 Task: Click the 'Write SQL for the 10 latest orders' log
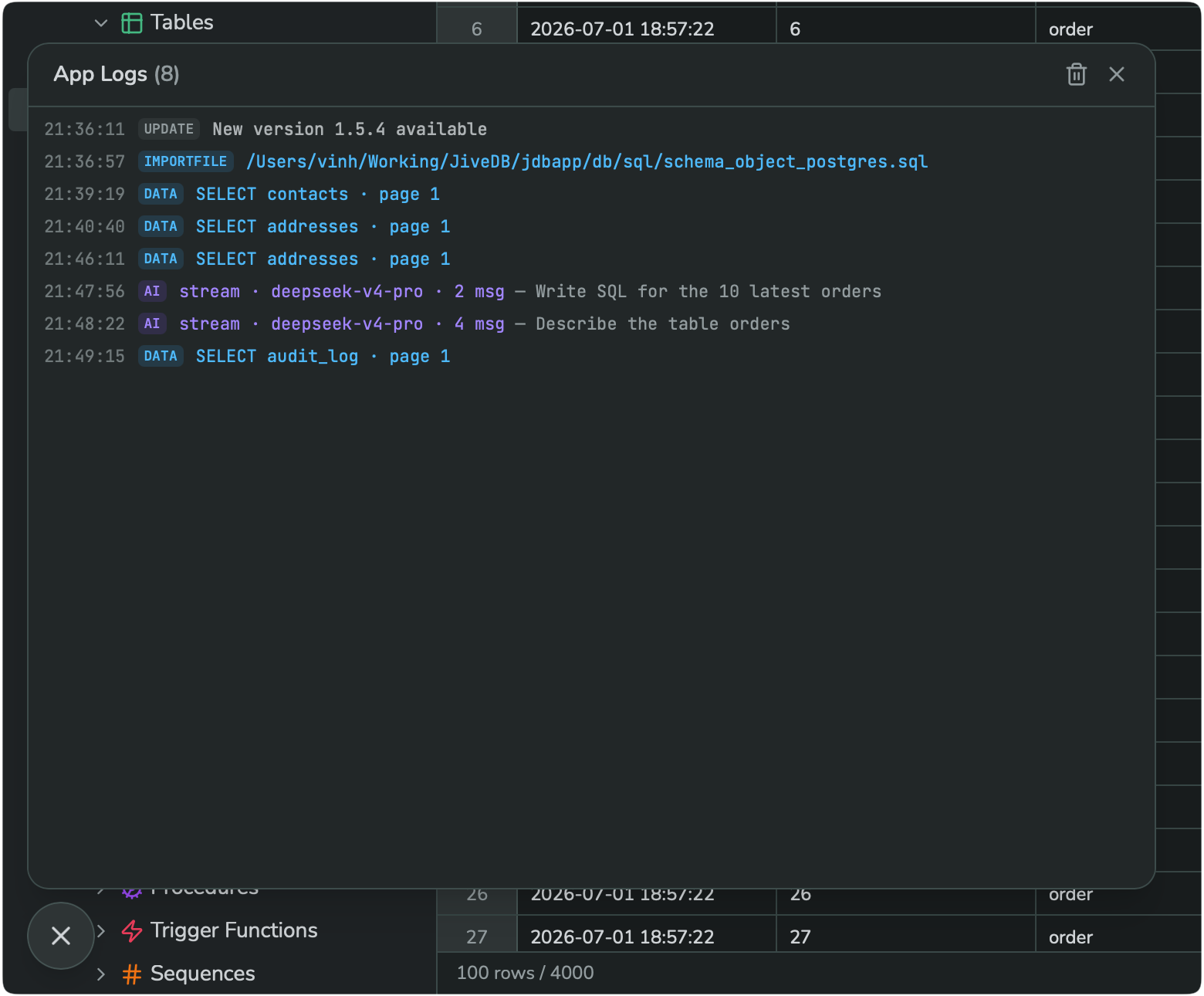pyautogui.click(x=708, y=291)
